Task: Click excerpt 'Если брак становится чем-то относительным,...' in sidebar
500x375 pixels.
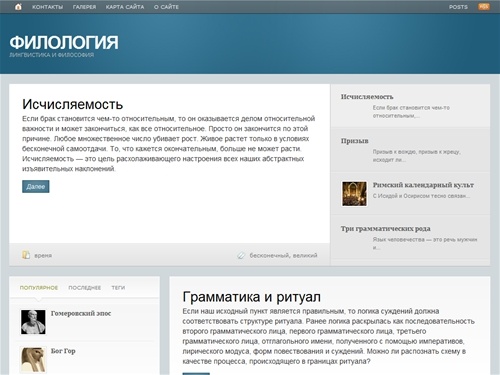Action: pyautogui.click(x=411, y=112)
